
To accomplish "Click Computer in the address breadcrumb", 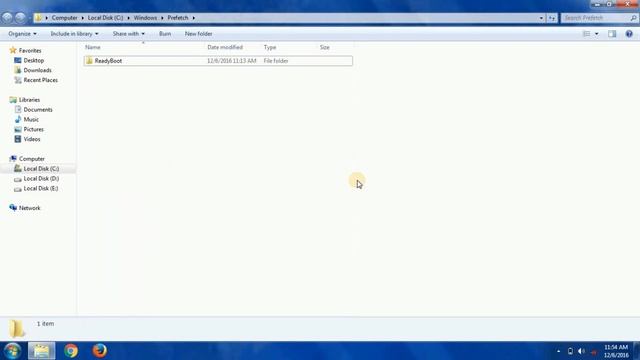I will pyautogui.click(x=64, y=18).
